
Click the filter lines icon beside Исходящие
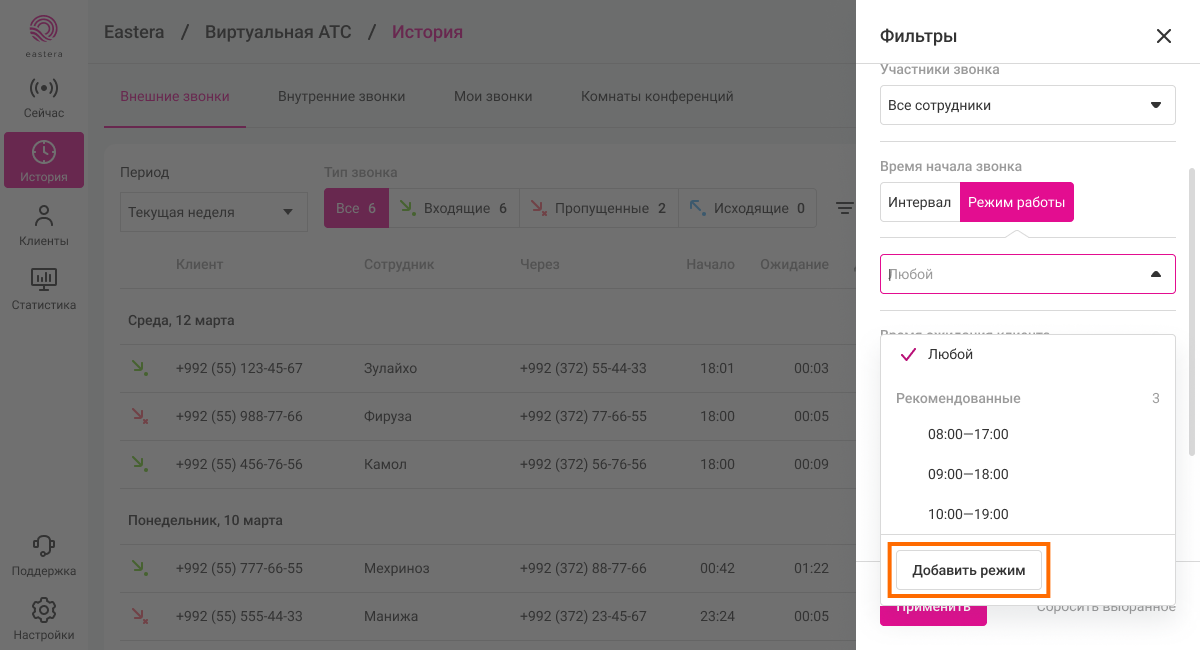click(845, 209)
